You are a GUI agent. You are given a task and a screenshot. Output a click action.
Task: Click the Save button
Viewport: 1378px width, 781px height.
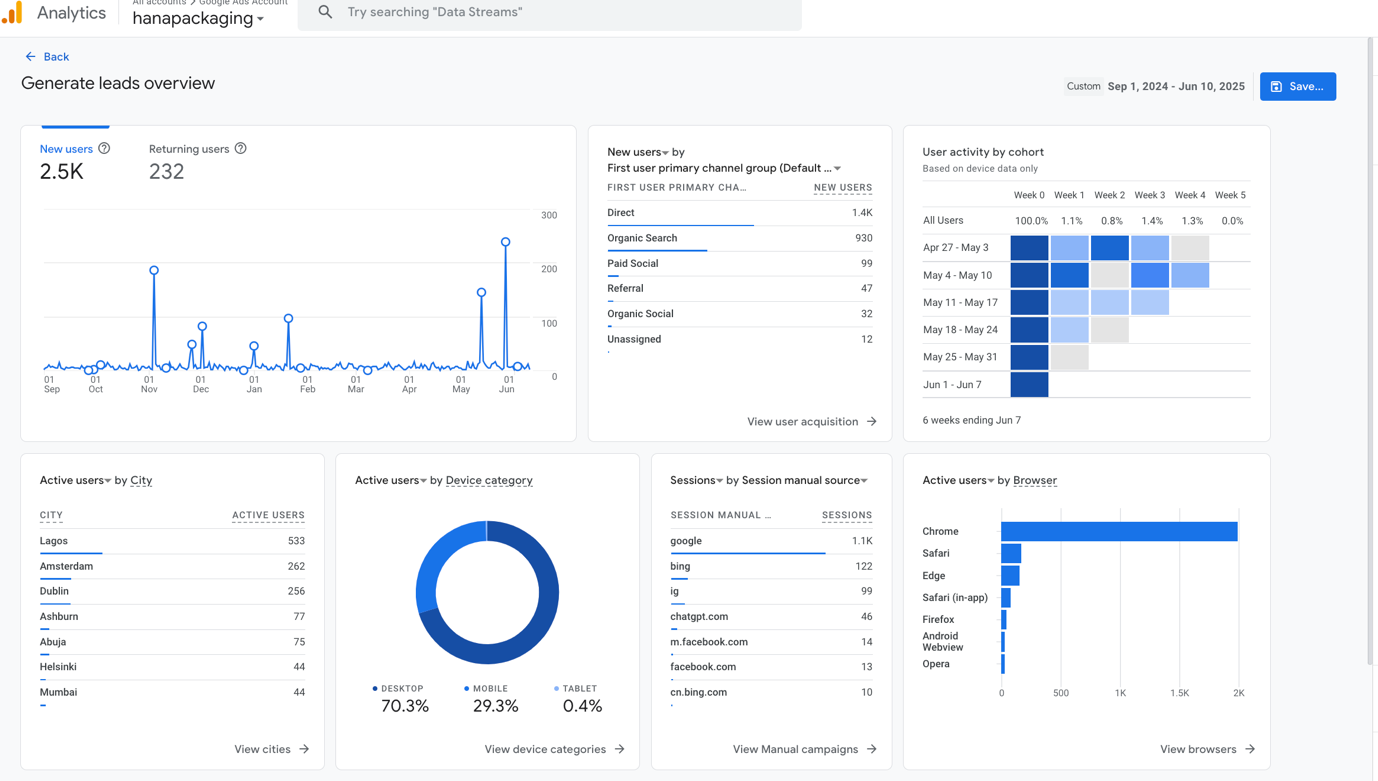[1297, 86]
